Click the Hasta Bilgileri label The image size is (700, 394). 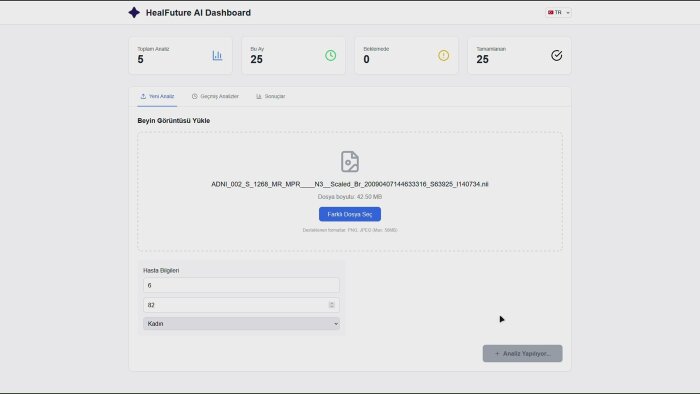pyautogui.click(x=161, y=270)
